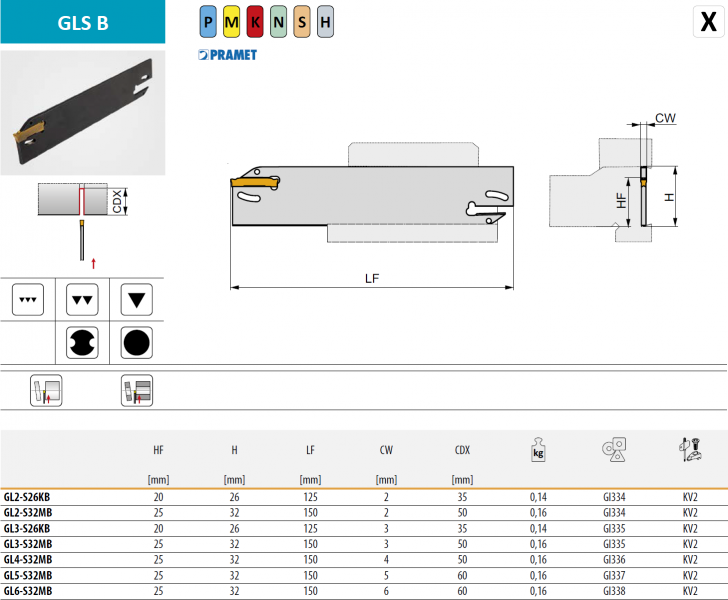Click the X box in top corner
Viewport: 728px width, 600px height.
(706, 21)
